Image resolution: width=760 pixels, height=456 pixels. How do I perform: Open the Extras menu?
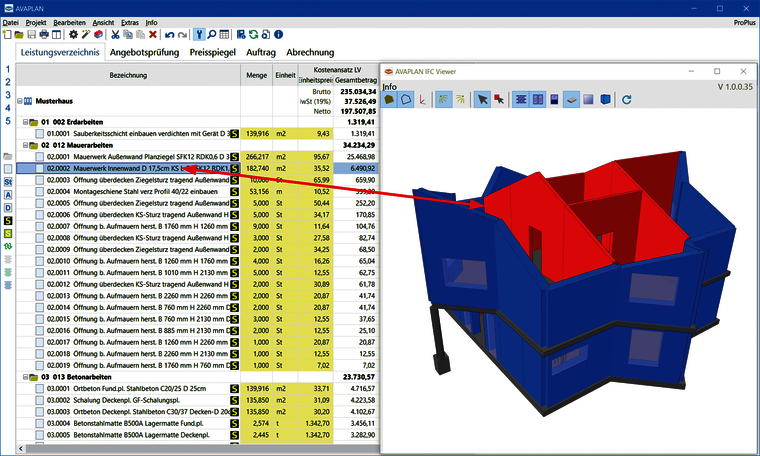(x=129, y=23)
